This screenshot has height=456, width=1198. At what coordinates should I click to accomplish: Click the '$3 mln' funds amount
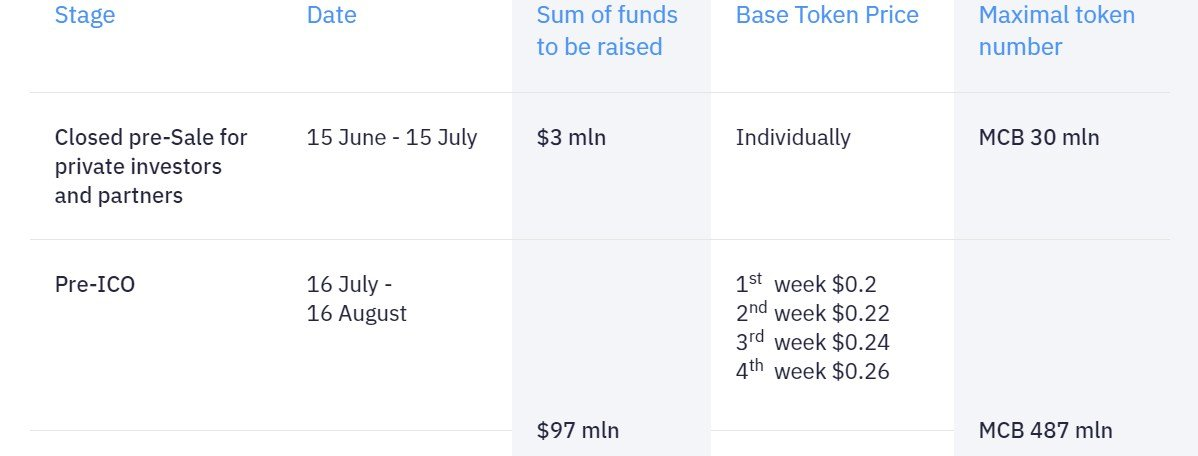(x=571, y=137)
